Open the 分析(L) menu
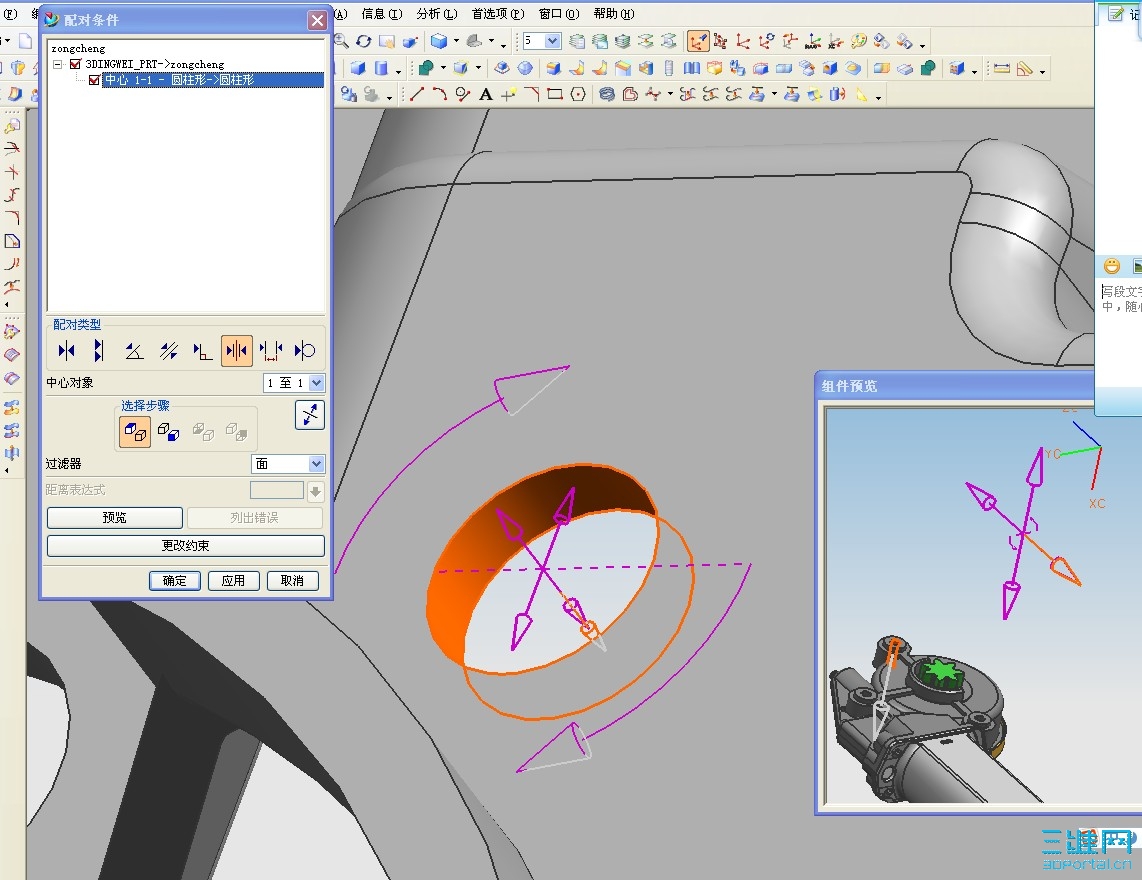Viewport: 1142px width, 880px height. tap(437, 14)
